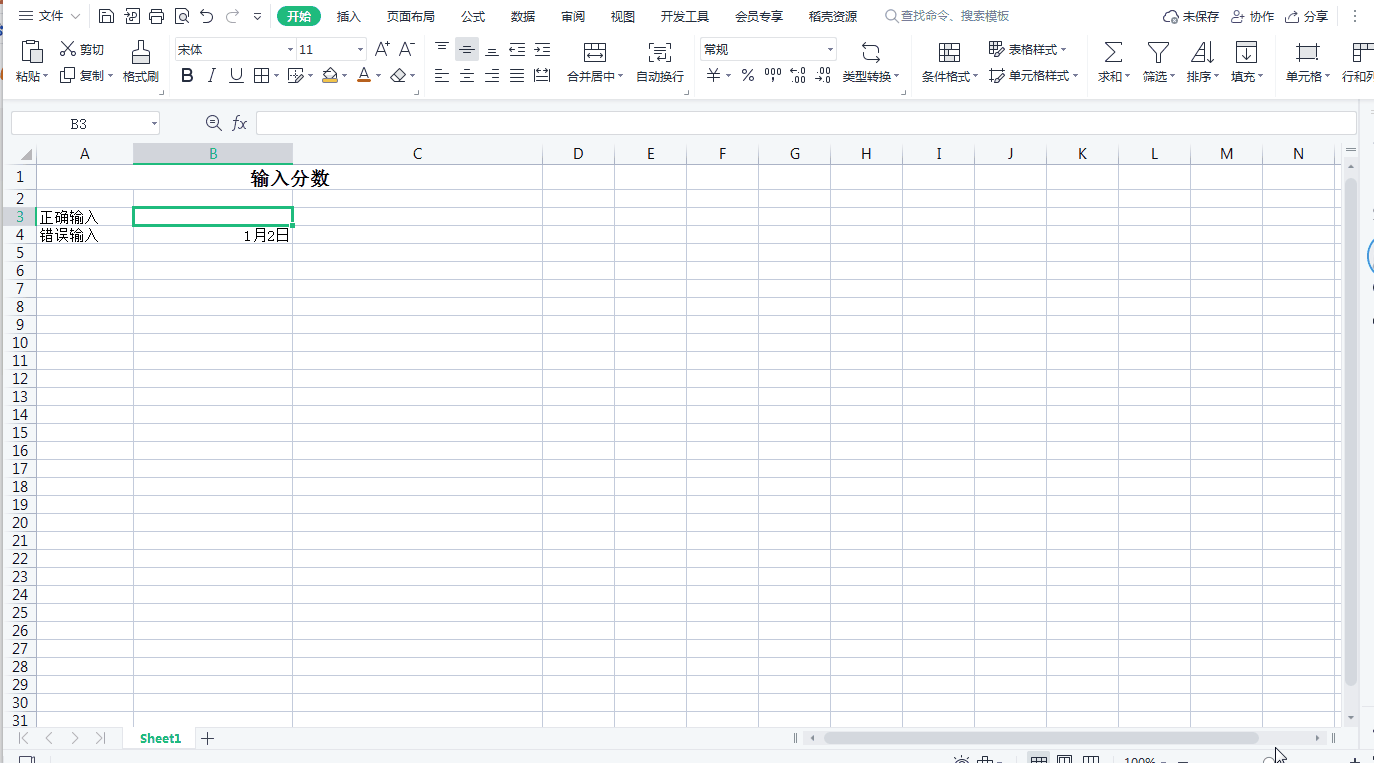The image size is (1374, 763).
Task: Increase decimal places
Action: 797,75
